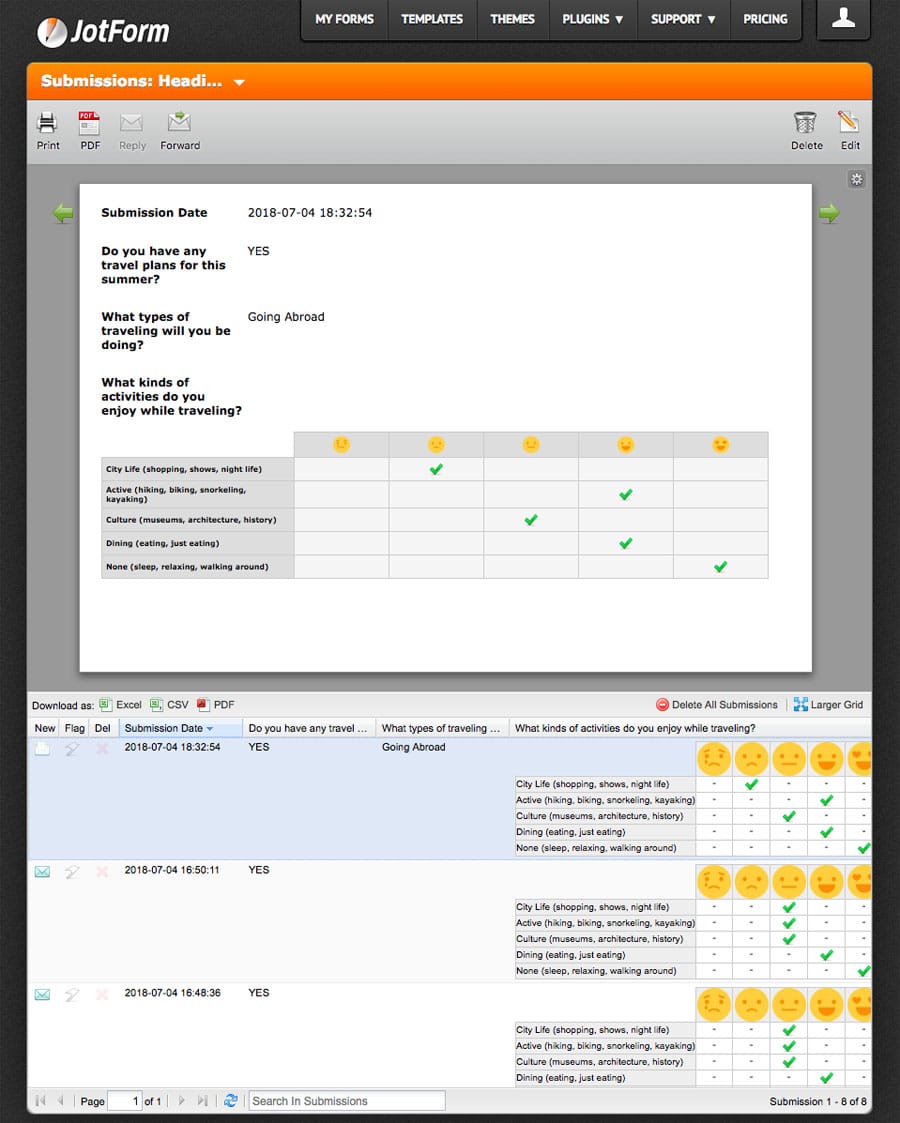Open Templates in top navigation
Viewport: 900px width, 1123px height.
point(432,19)
